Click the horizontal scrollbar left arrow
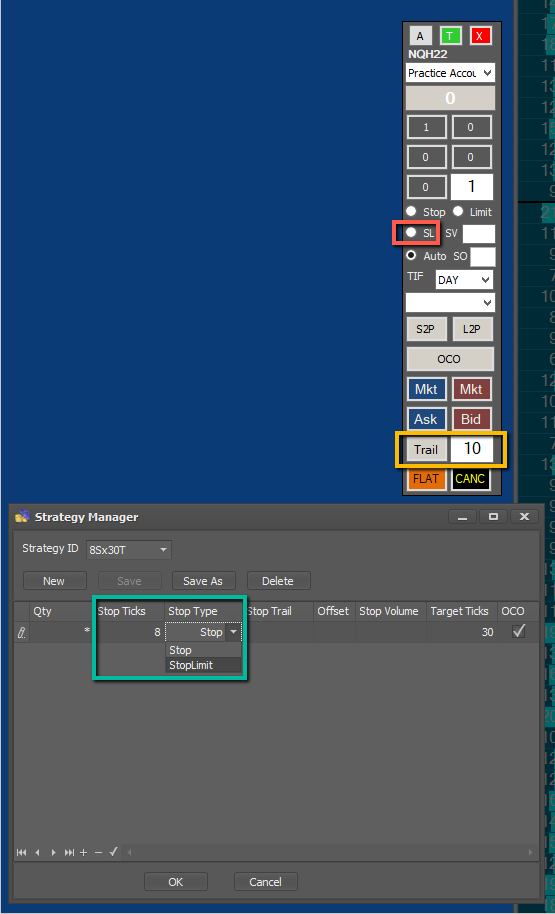 click(x=129, y=852)
